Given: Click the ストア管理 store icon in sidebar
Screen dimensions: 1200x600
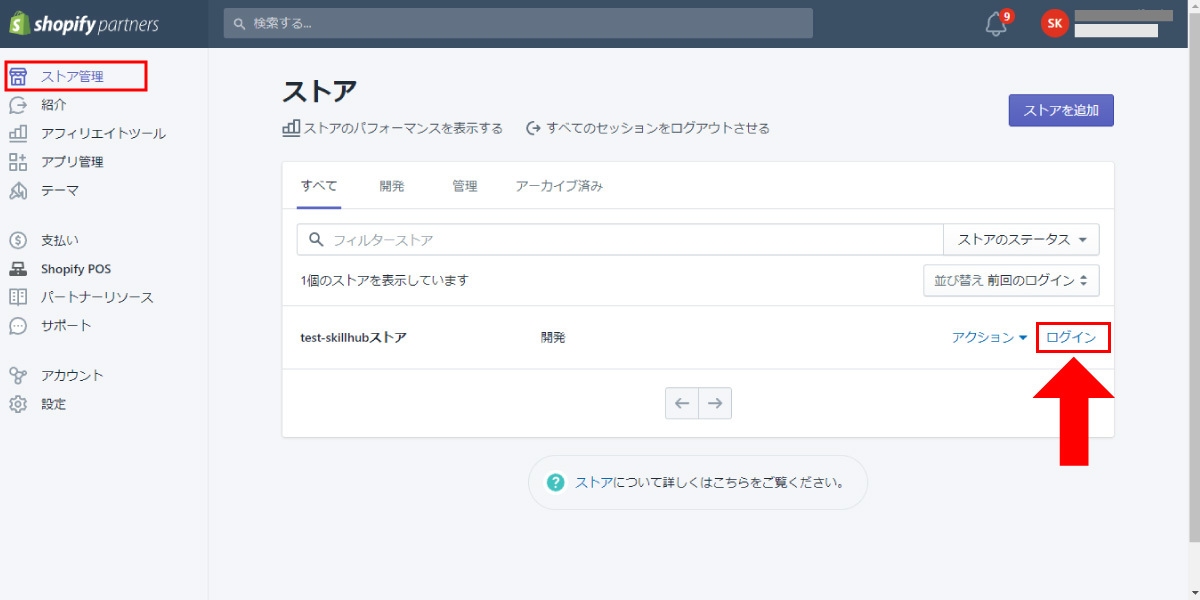Looking at the screenshot, I should click(18, 77).
